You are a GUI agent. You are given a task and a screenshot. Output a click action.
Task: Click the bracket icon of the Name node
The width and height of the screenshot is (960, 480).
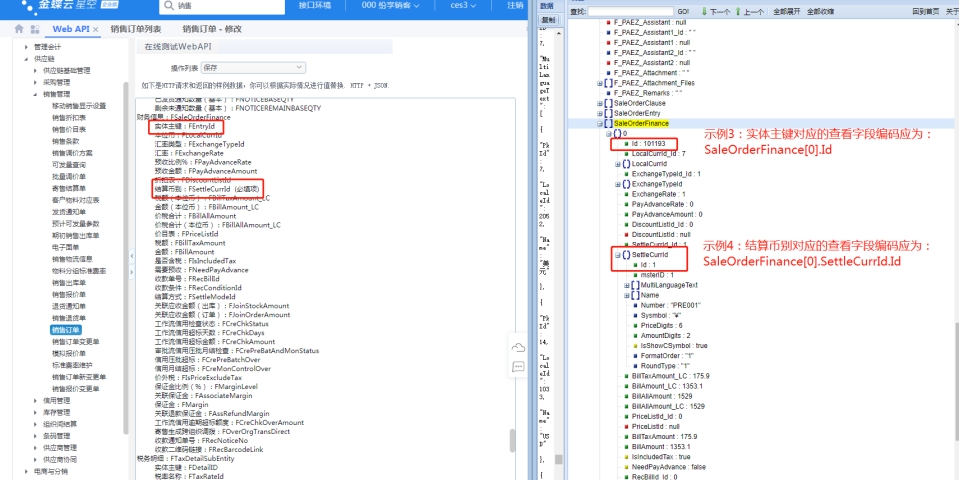pos(636,295)
